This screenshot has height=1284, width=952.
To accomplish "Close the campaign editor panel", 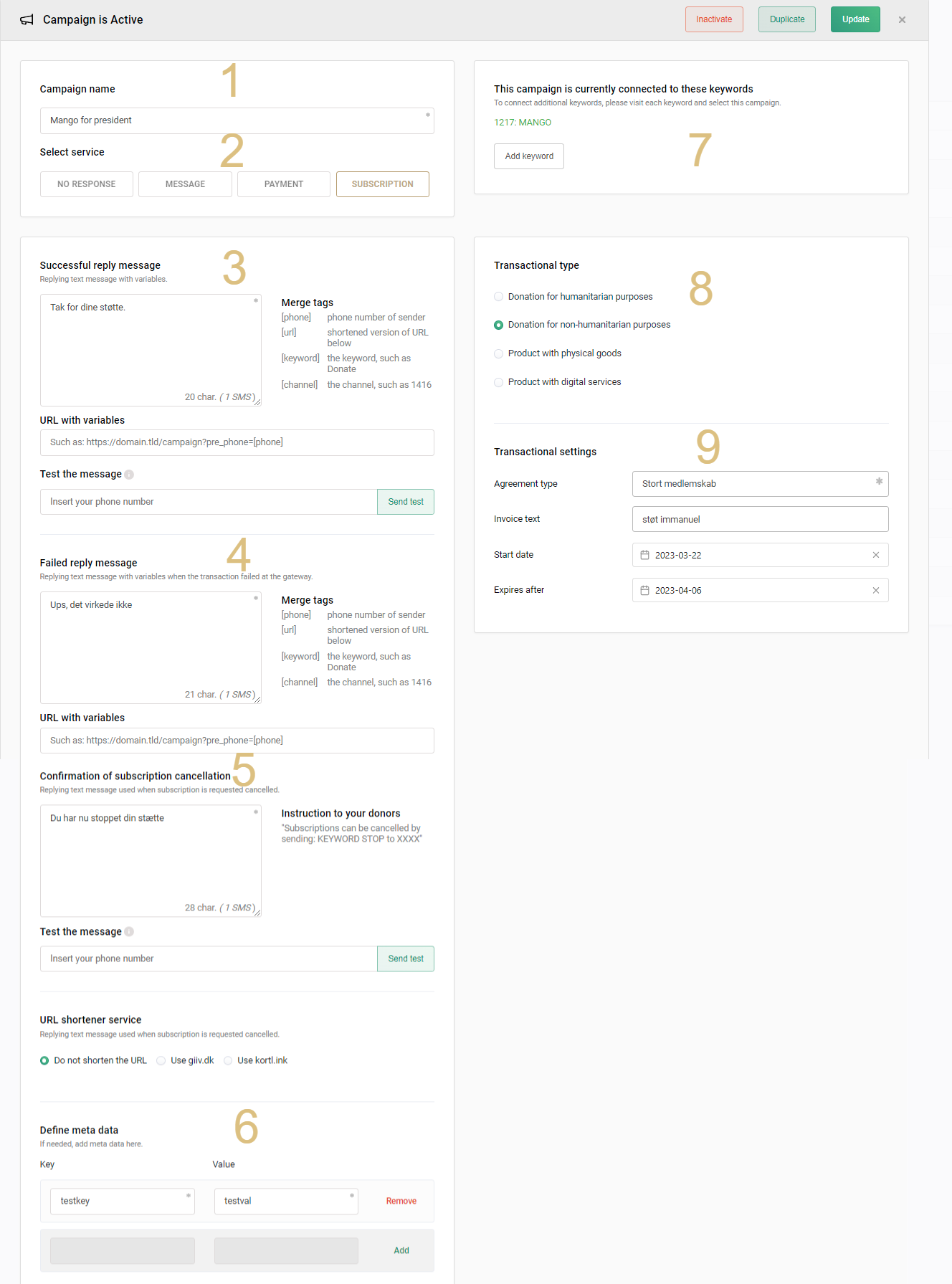I will click(902, 20).
